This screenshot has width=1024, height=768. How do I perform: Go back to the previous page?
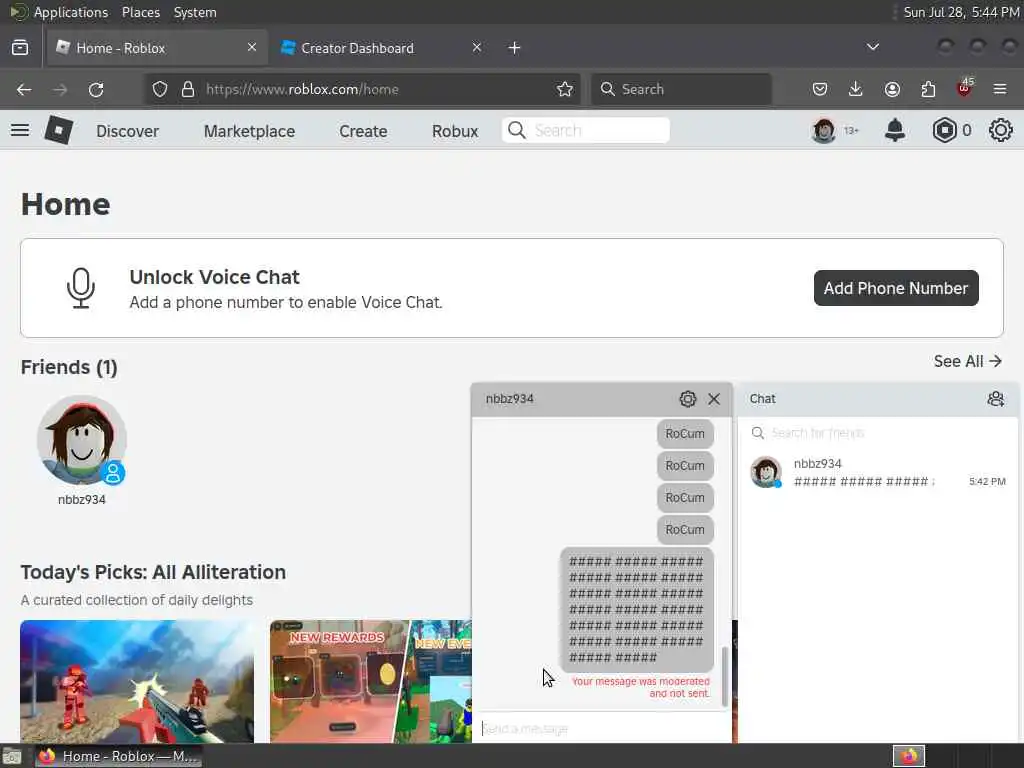[24, 89]
